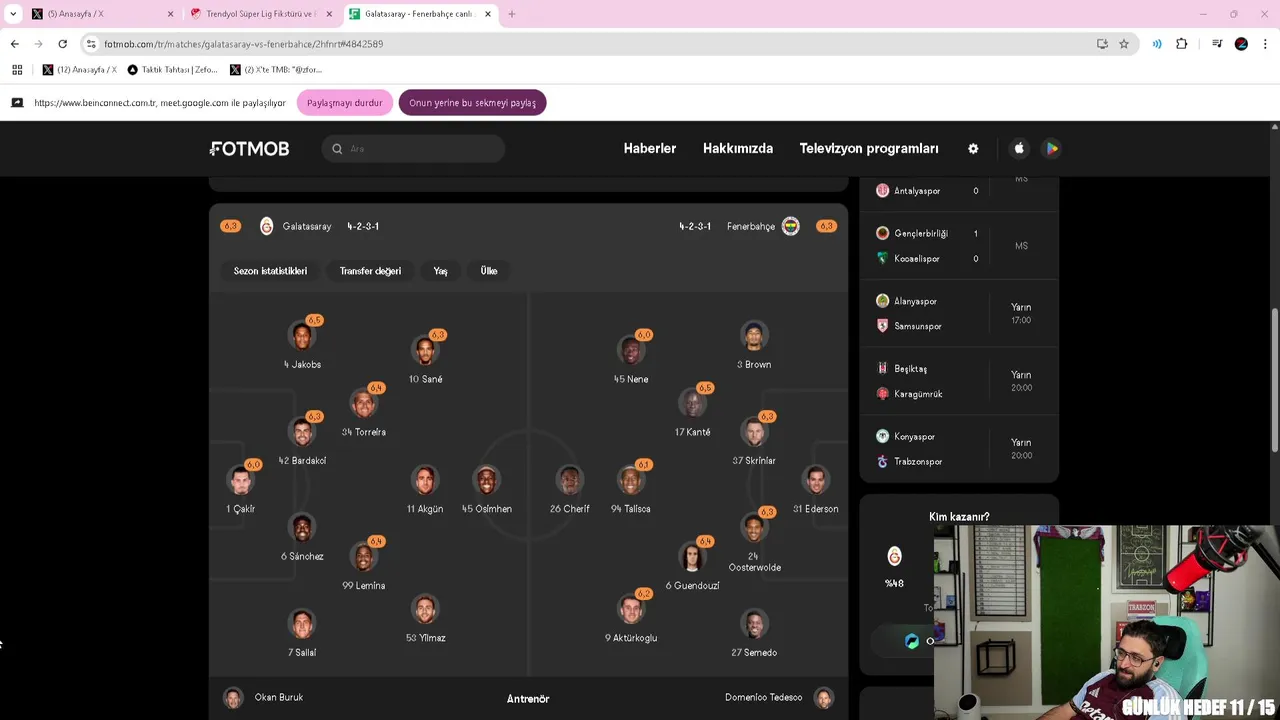Open the apps grid in bookmarks bar
This screenshot has width=1280, height=720.
(17, 70)
